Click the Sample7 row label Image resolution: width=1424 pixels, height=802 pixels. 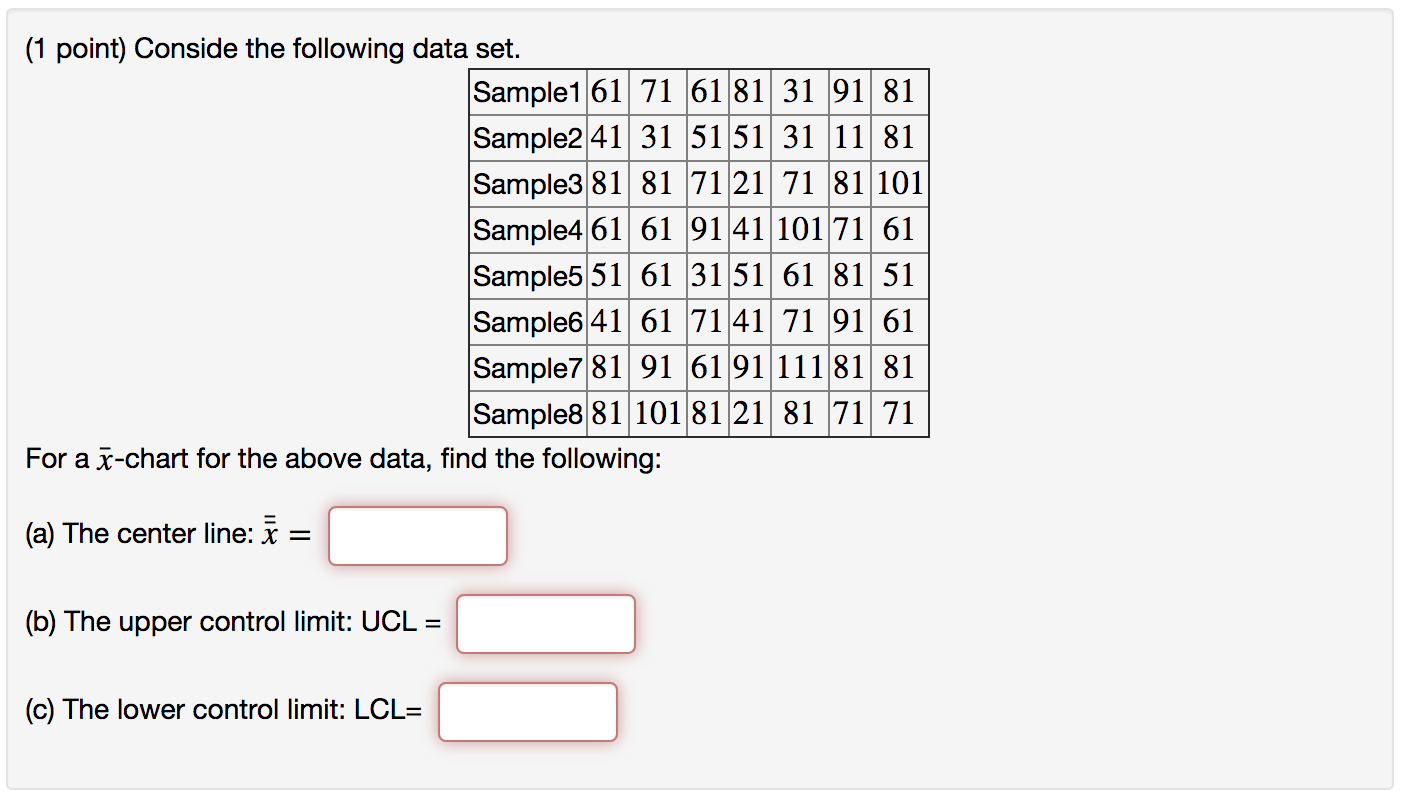[527, 368]
